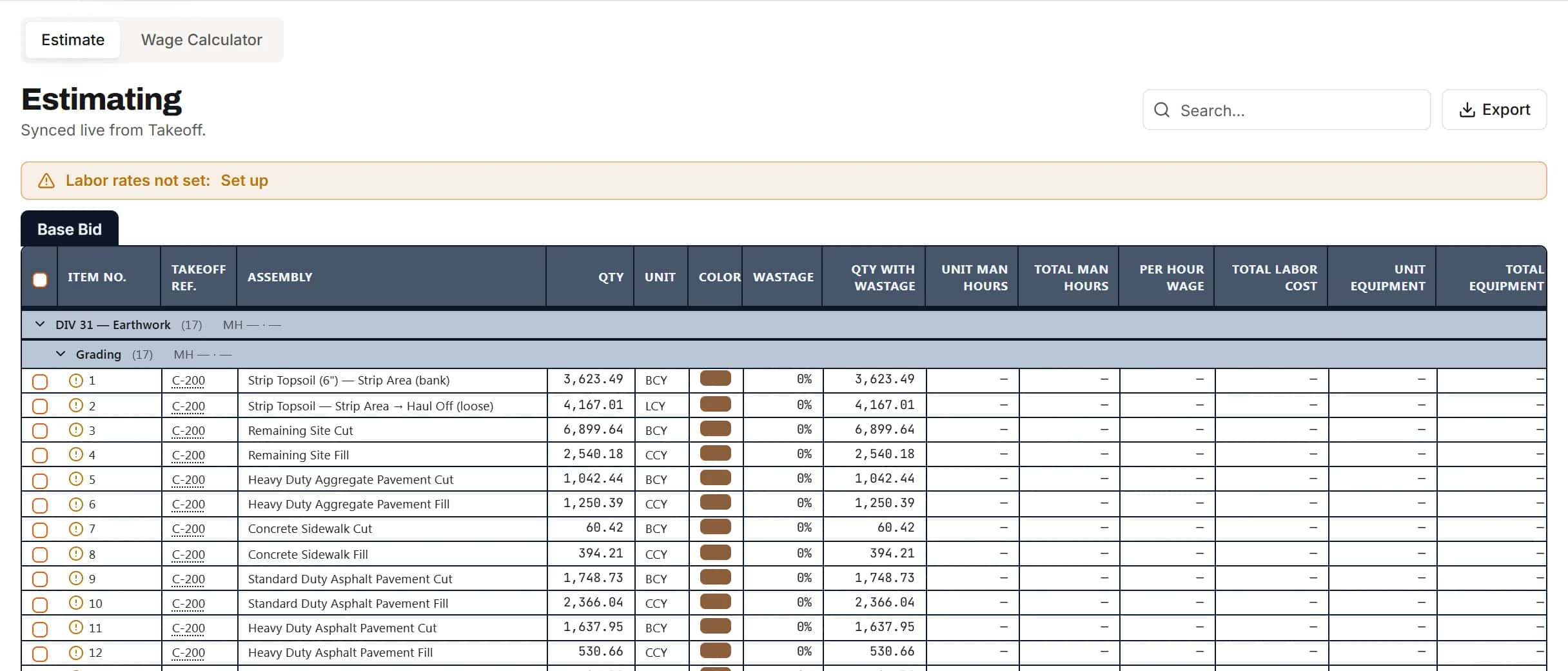The width and height of the screenshot is (1568, 671).
Task: Click quantity 6,899.64 in QTY column
Action: pos(593,430)
